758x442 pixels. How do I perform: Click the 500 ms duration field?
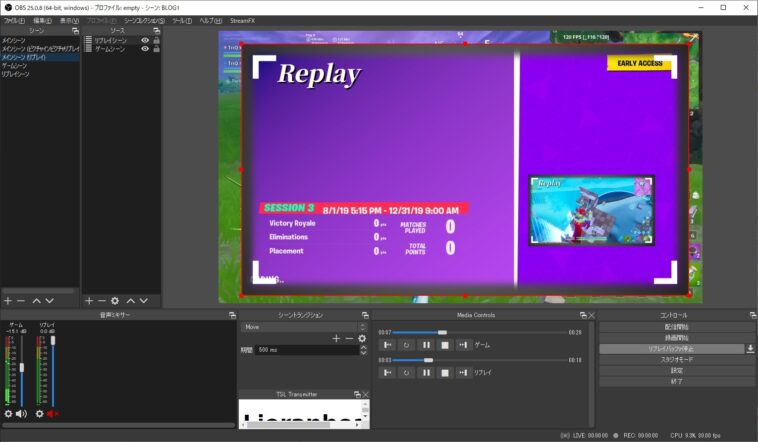coord(307,350)
